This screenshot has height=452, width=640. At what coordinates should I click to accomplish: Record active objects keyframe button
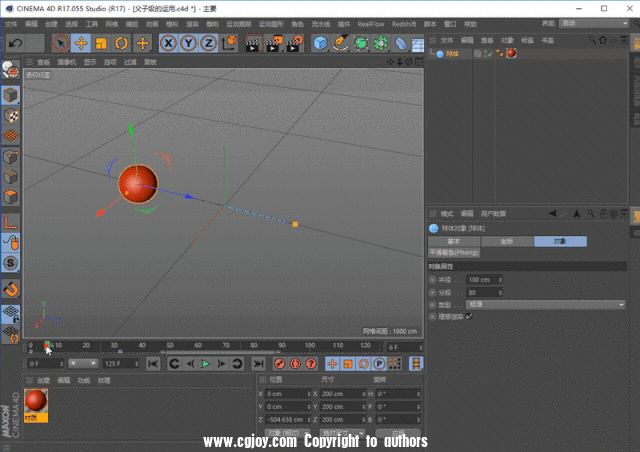pyautogui.click(x=280, y=363)
